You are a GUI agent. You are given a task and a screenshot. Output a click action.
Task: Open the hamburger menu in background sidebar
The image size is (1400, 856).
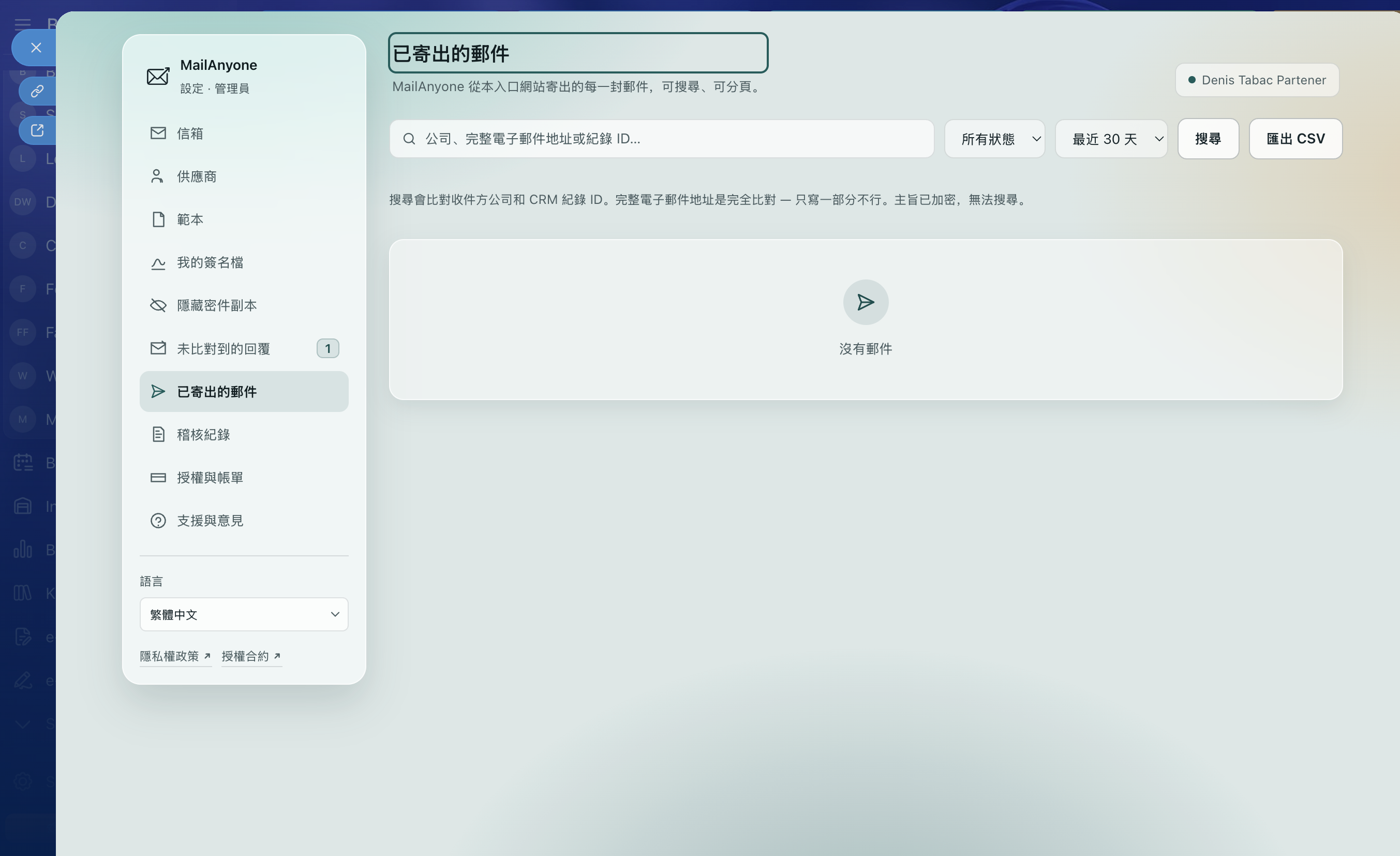23,24
